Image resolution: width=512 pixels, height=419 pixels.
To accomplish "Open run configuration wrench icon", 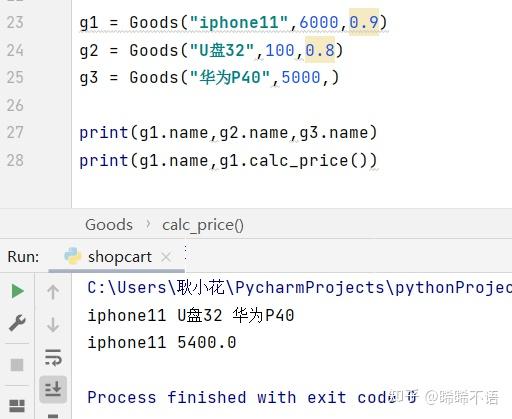I will (17, 323).
